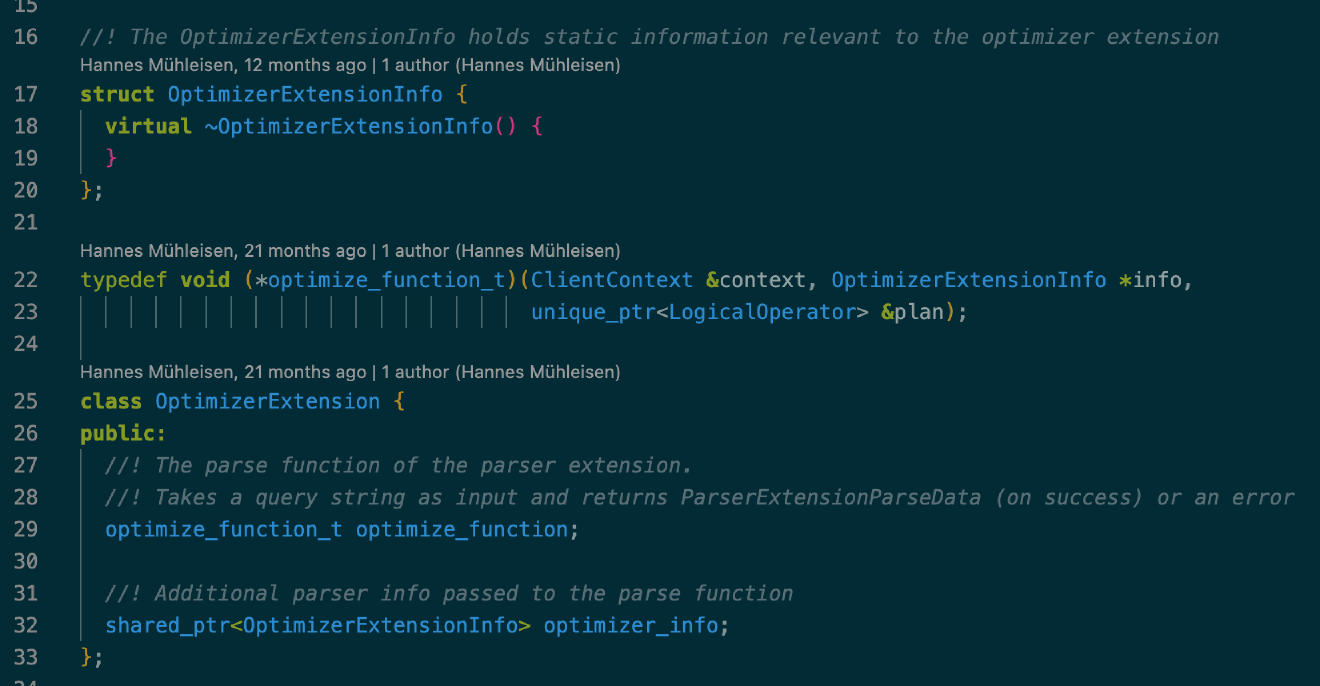Click class name OptimizerExtension on line 25
Viewport: 1320px width, 686px height.
[268, 401]
